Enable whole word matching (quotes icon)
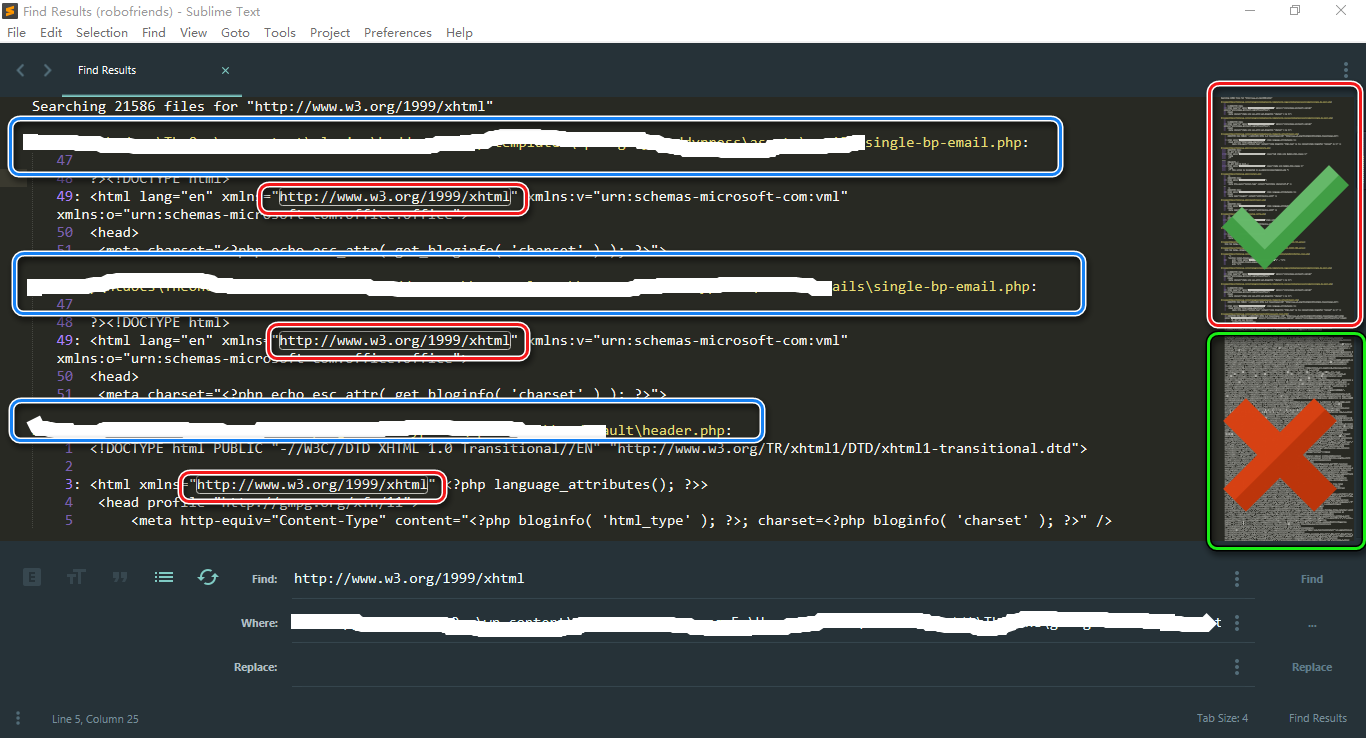 point(120,577)
